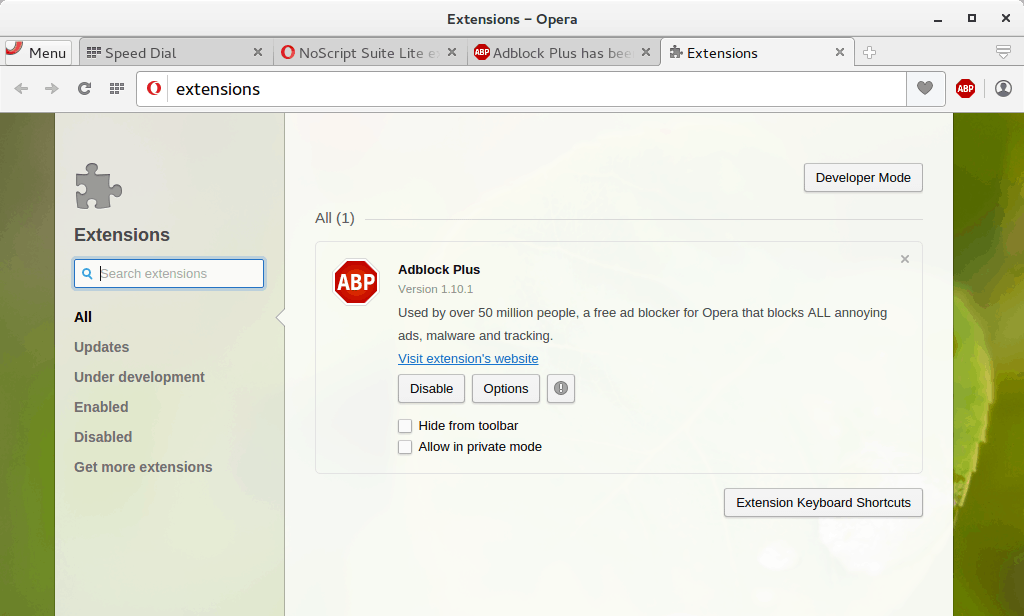This screenshot has height=616, width=1024.
Task: Visit extension's website link
Action: coord(468,359)
